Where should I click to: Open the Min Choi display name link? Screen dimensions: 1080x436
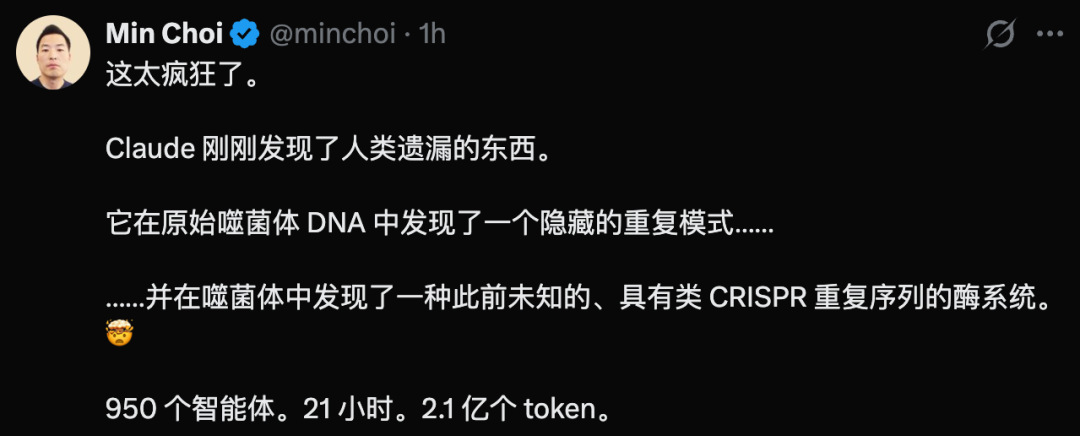165,34
